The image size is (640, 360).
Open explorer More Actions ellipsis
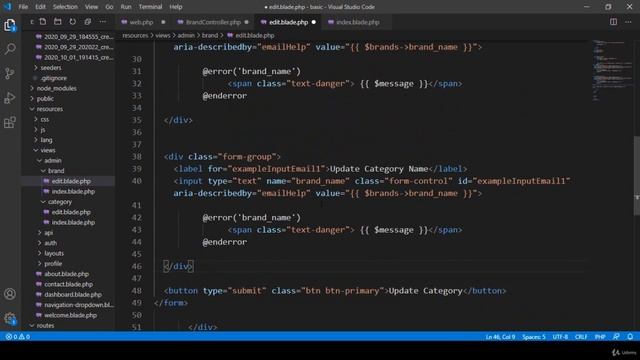[102, 22]
